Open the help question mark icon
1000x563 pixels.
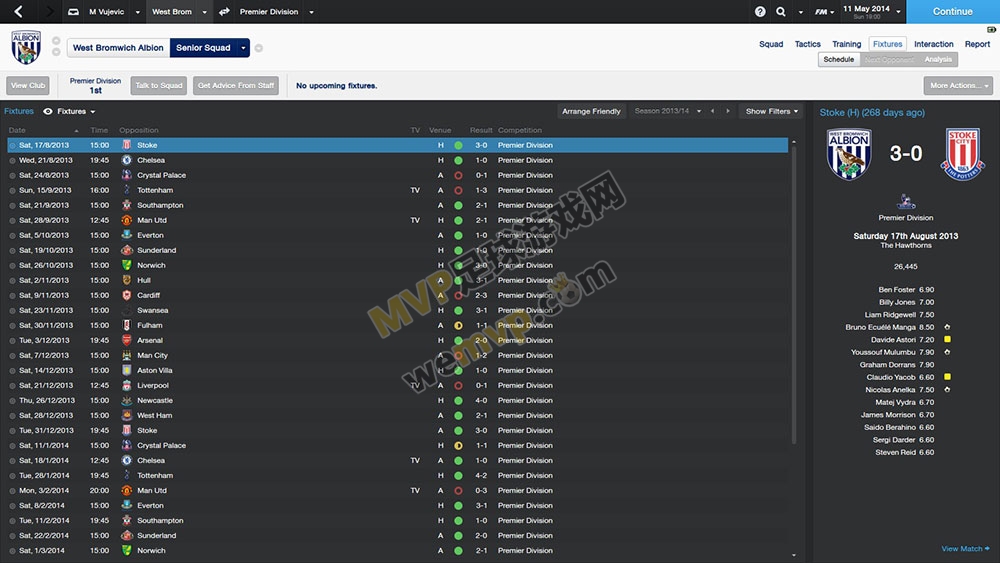click(x=760, y=11)
